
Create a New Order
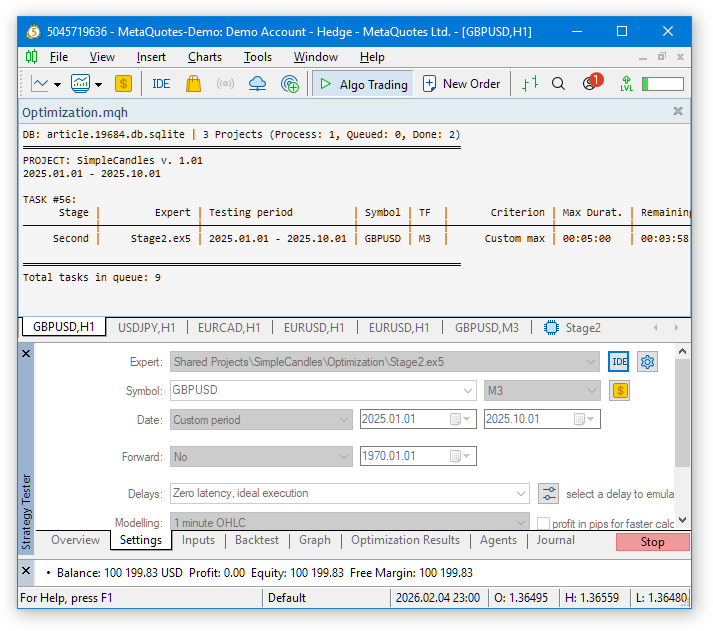(462, 84)
